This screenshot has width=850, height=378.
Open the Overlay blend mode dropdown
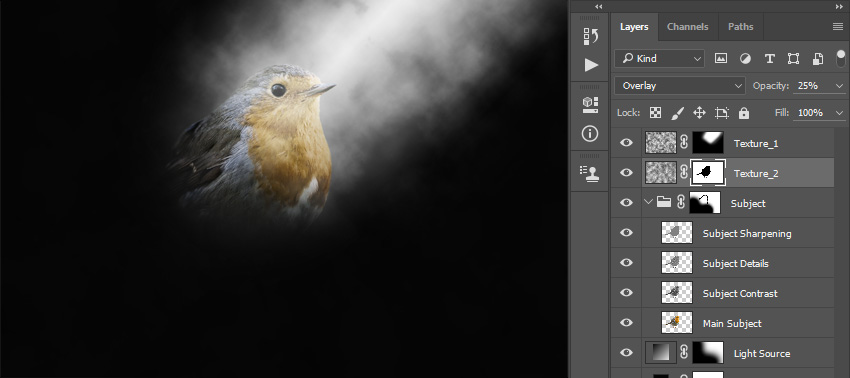680,86
